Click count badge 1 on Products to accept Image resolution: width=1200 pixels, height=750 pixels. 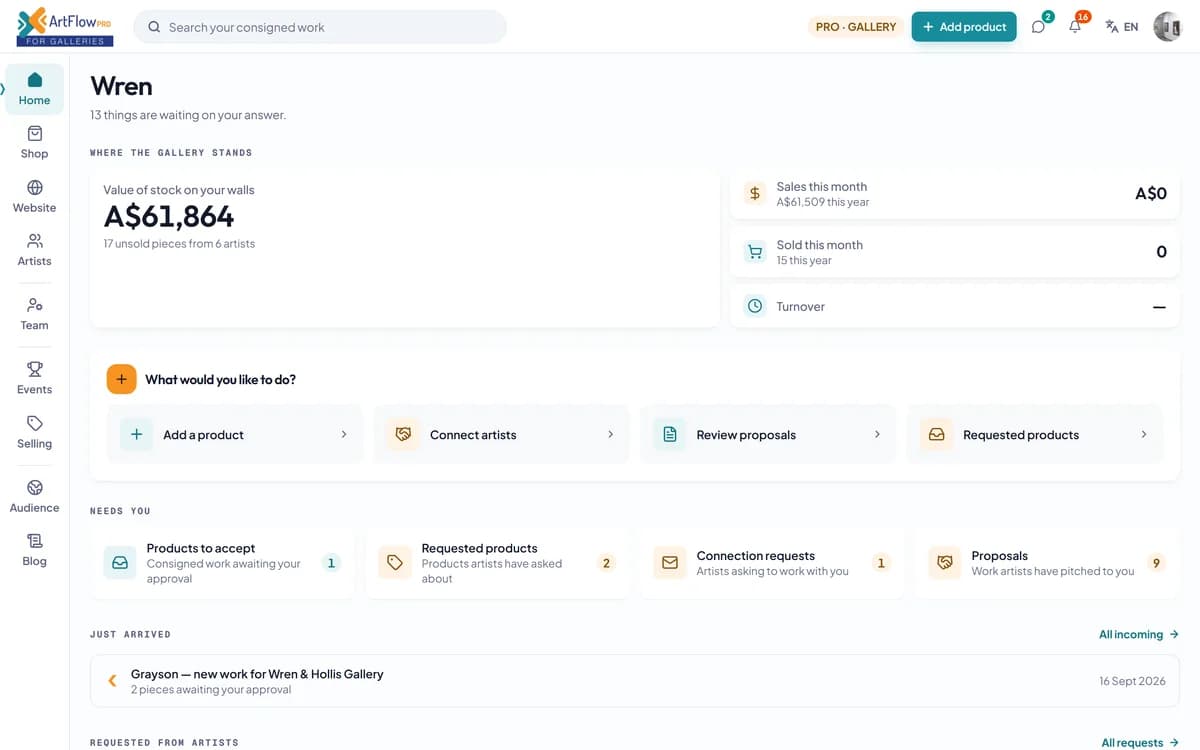331,563
